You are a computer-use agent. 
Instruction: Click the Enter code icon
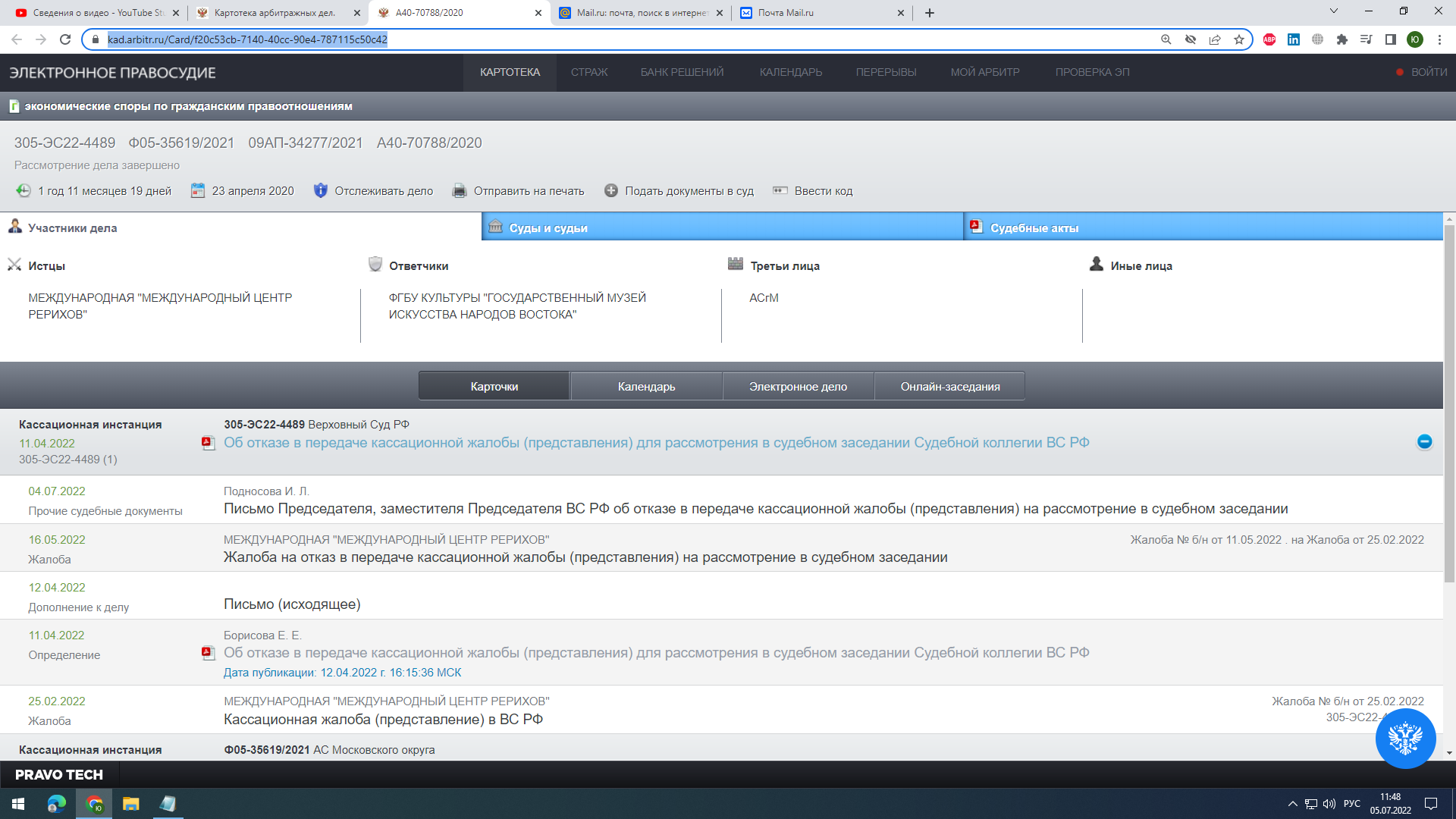click(x=780, y=191)
